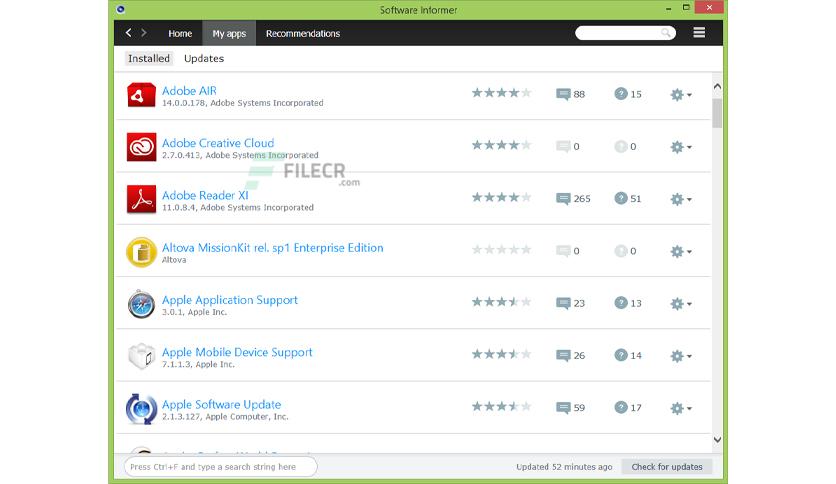The image size is (836, 484).
Task: Rate Adobe Reader XI using its stars
Action: pyautogui.click(x=501, y=197)
